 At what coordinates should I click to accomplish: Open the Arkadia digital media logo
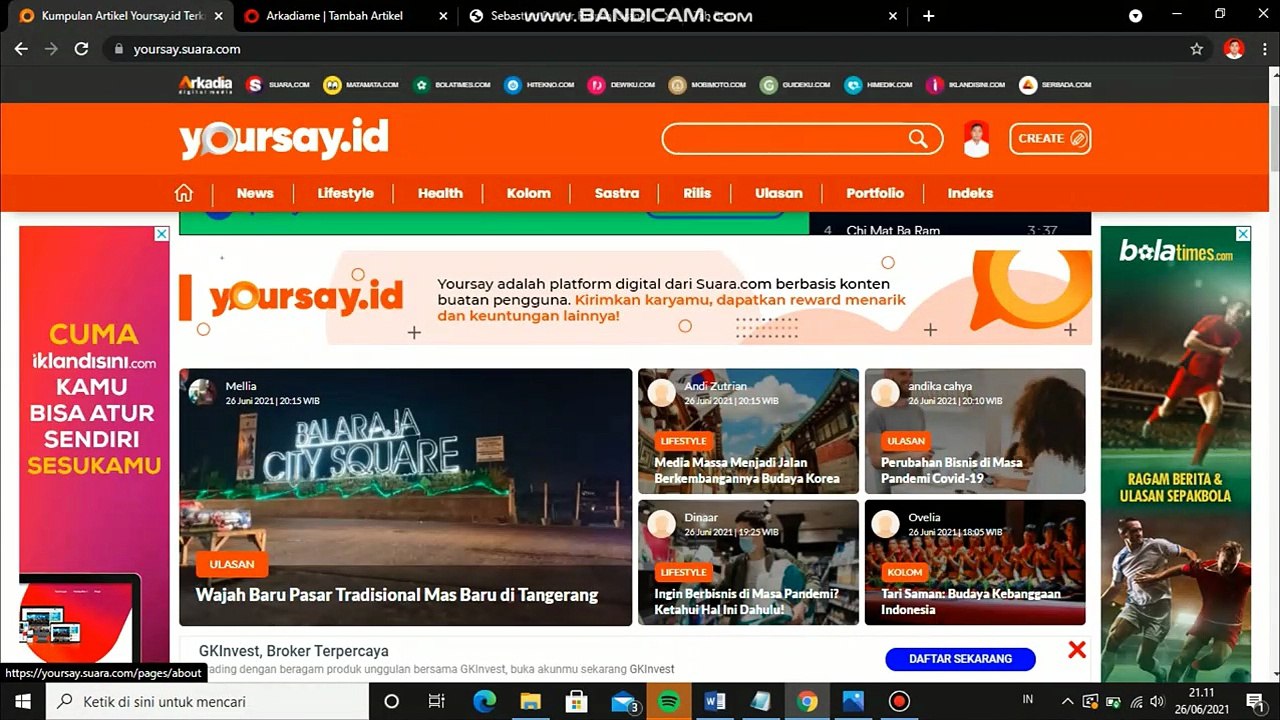tap(205, 85)
